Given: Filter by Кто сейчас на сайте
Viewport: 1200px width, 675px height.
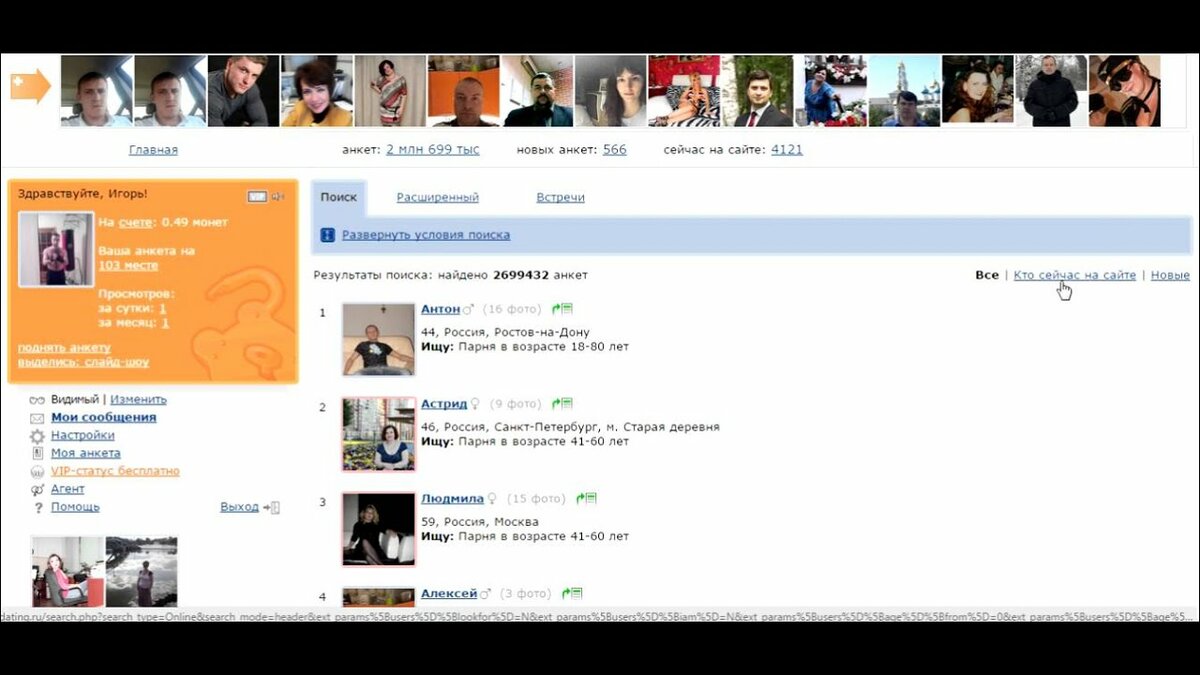Looking at the screenshot, I should pos(1075,275).
